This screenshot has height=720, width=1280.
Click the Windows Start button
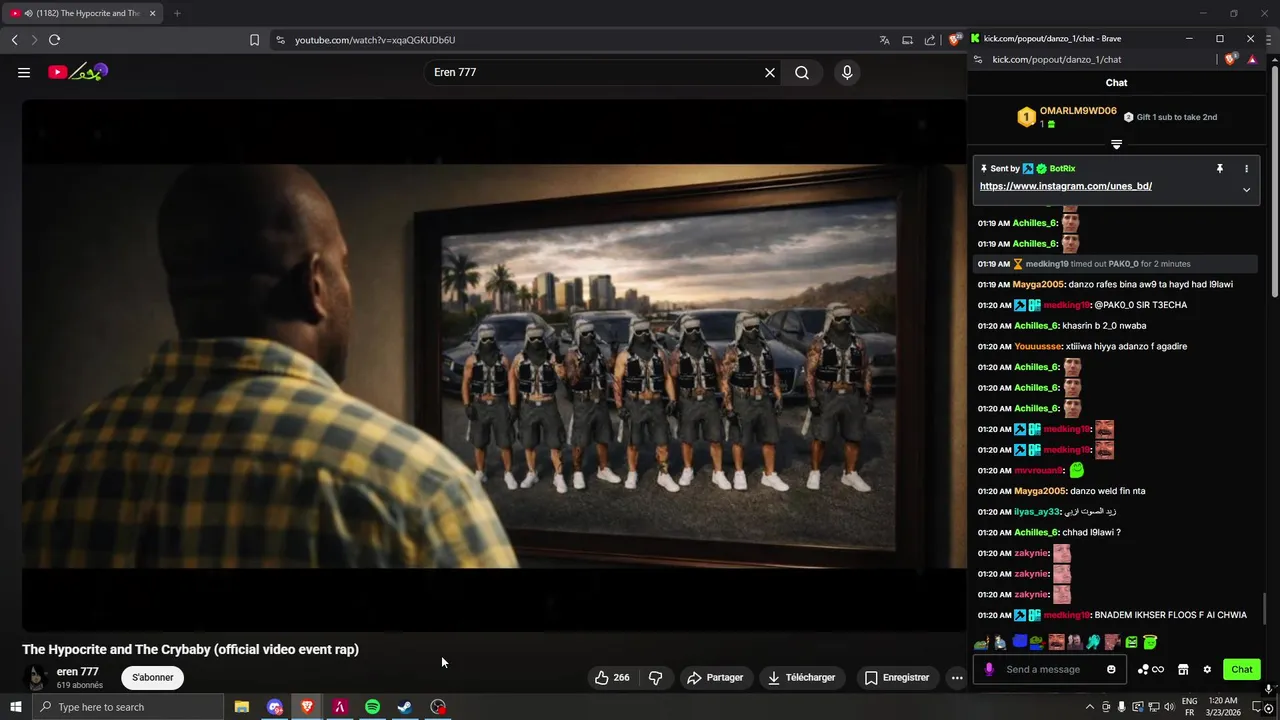[x=16, y=707]
